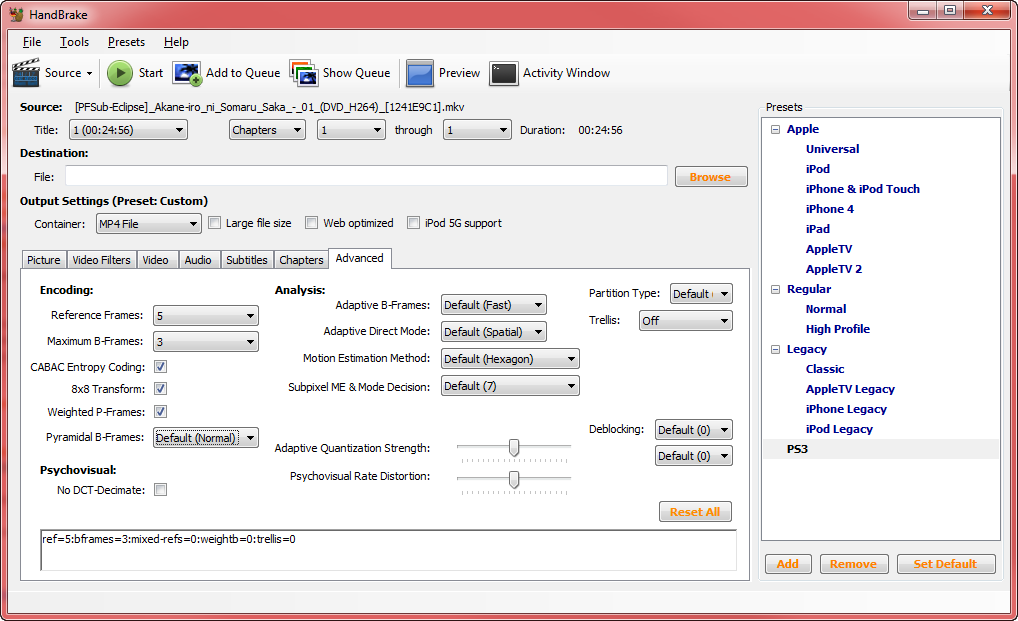Toggle the Web optimized checkbox

coord(312,223)
